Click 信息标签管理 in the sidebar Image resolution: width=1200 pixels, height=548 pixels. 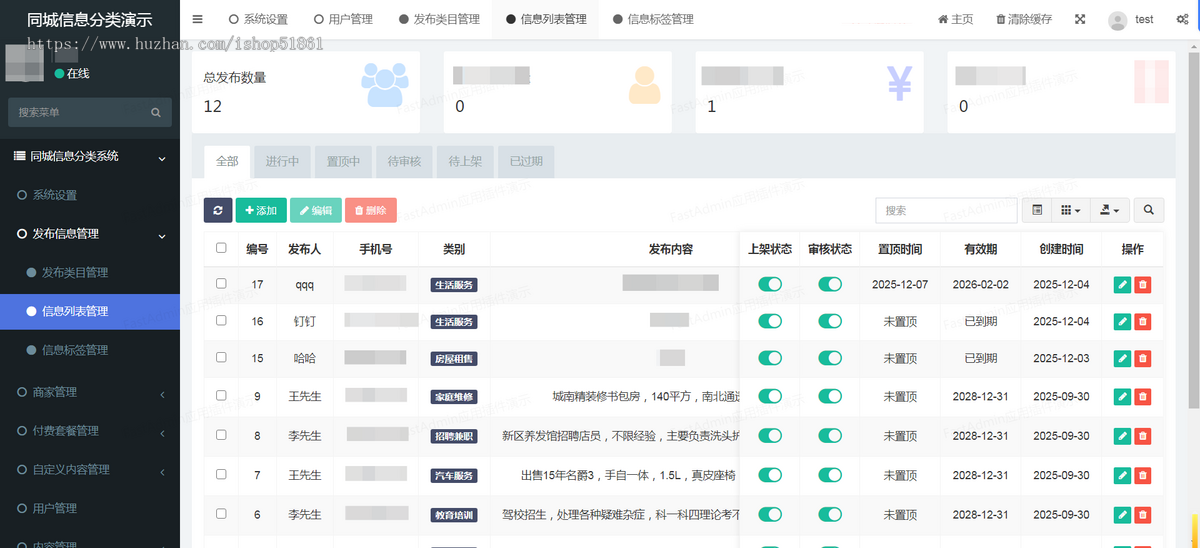pos(90,350)
